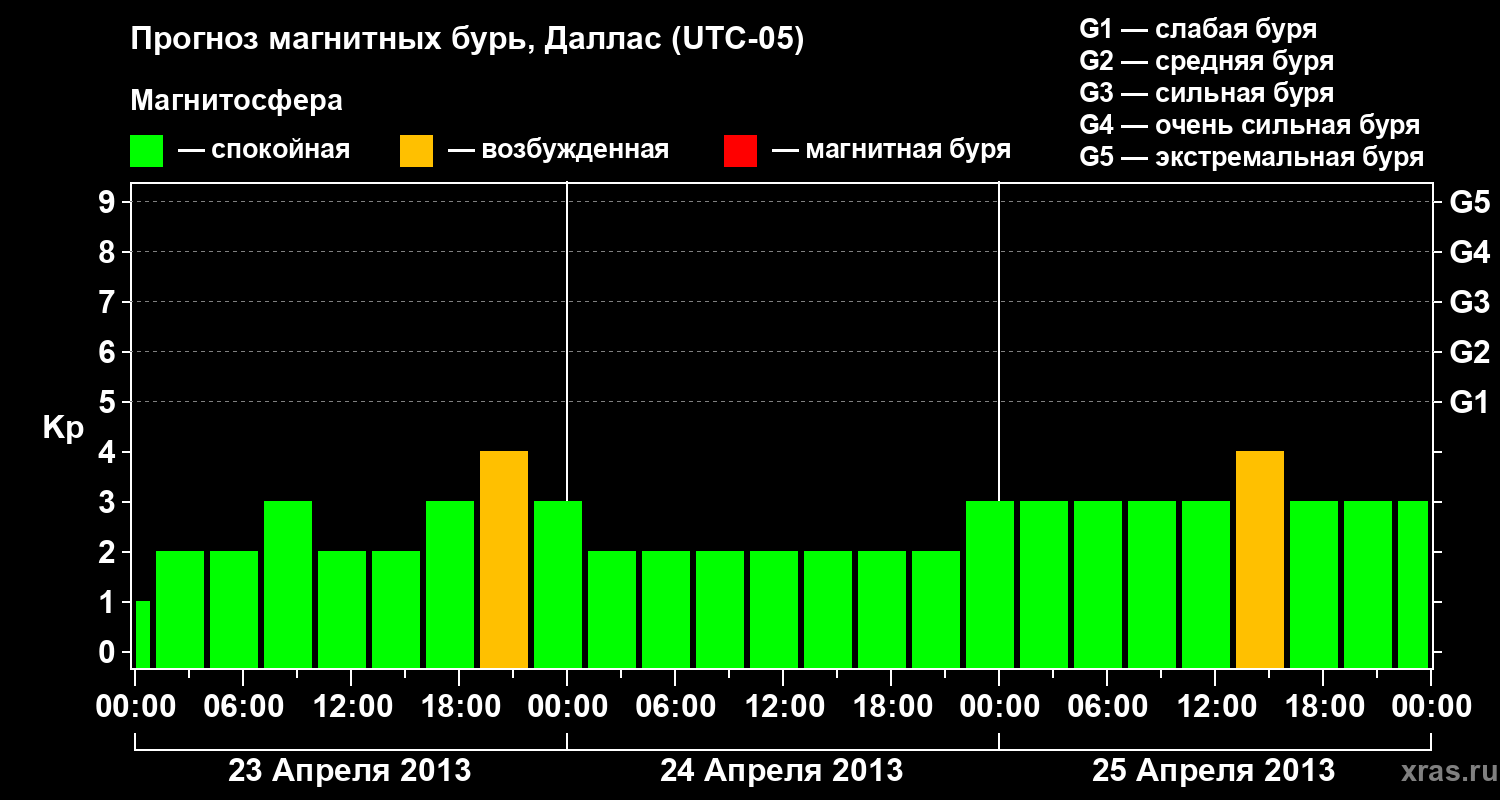Click the '18:00' time label under 24 April
Viewport: 1500px width, 800px height.
pos(891,706)
